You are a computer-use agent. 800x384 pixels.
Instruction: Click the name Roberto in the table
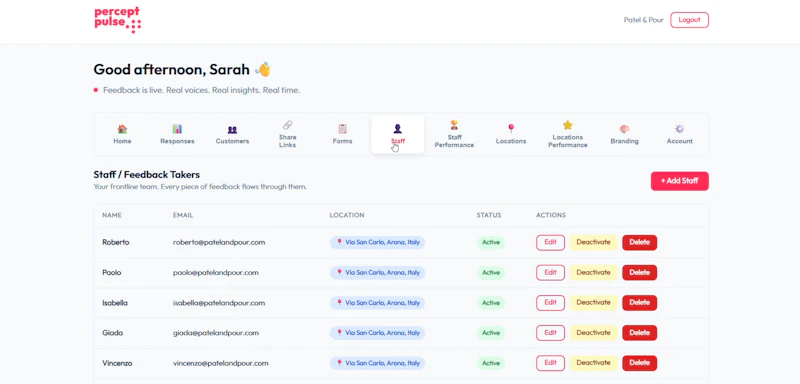pos(116,242)
